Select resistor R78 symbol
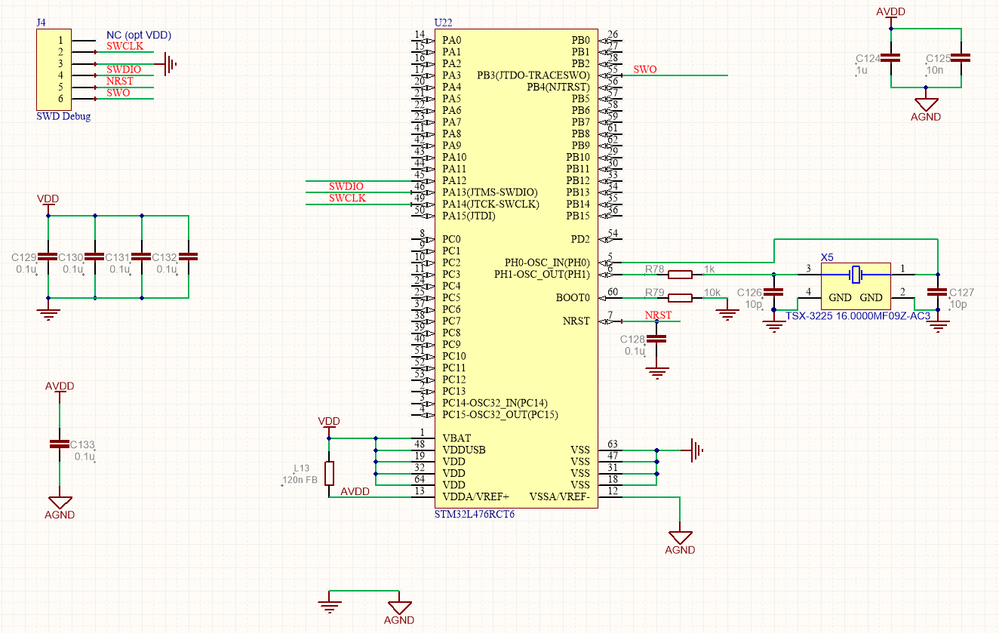The height and width of the screenshot is (633, 999). (x=680, y=274)
